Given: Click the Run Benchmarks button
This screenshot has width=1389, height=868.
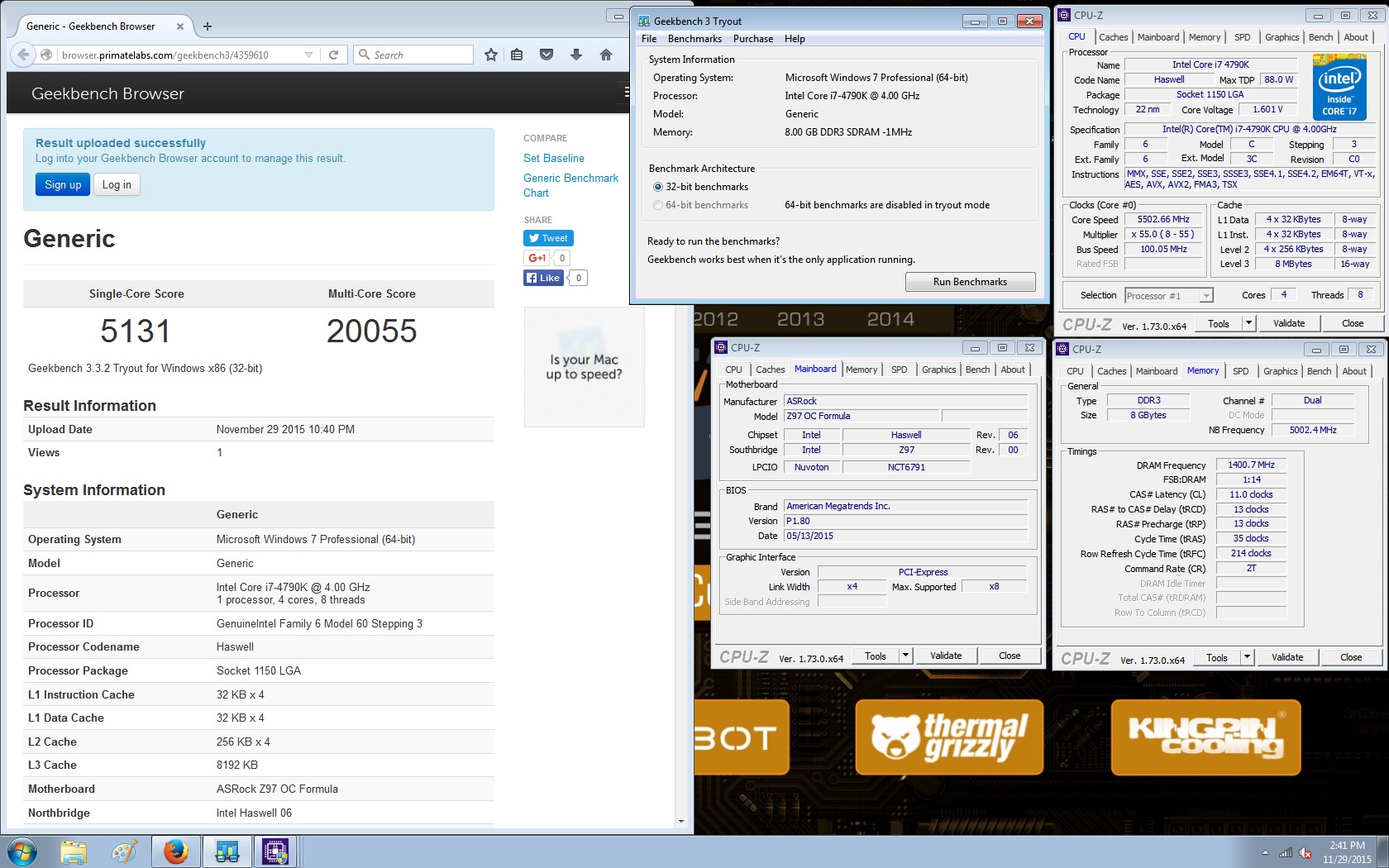Looking at the screenshot, I should point(970,282).
